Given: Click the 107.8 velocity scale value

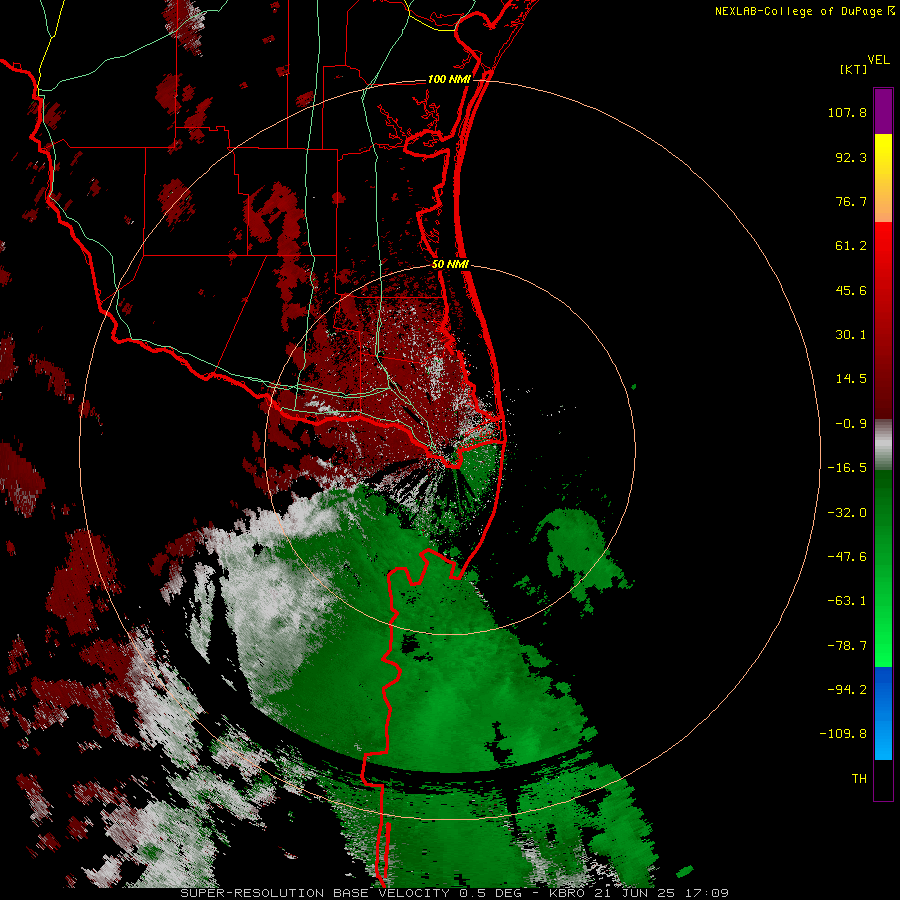Looking at the screenshot, I should click(847, 112).
